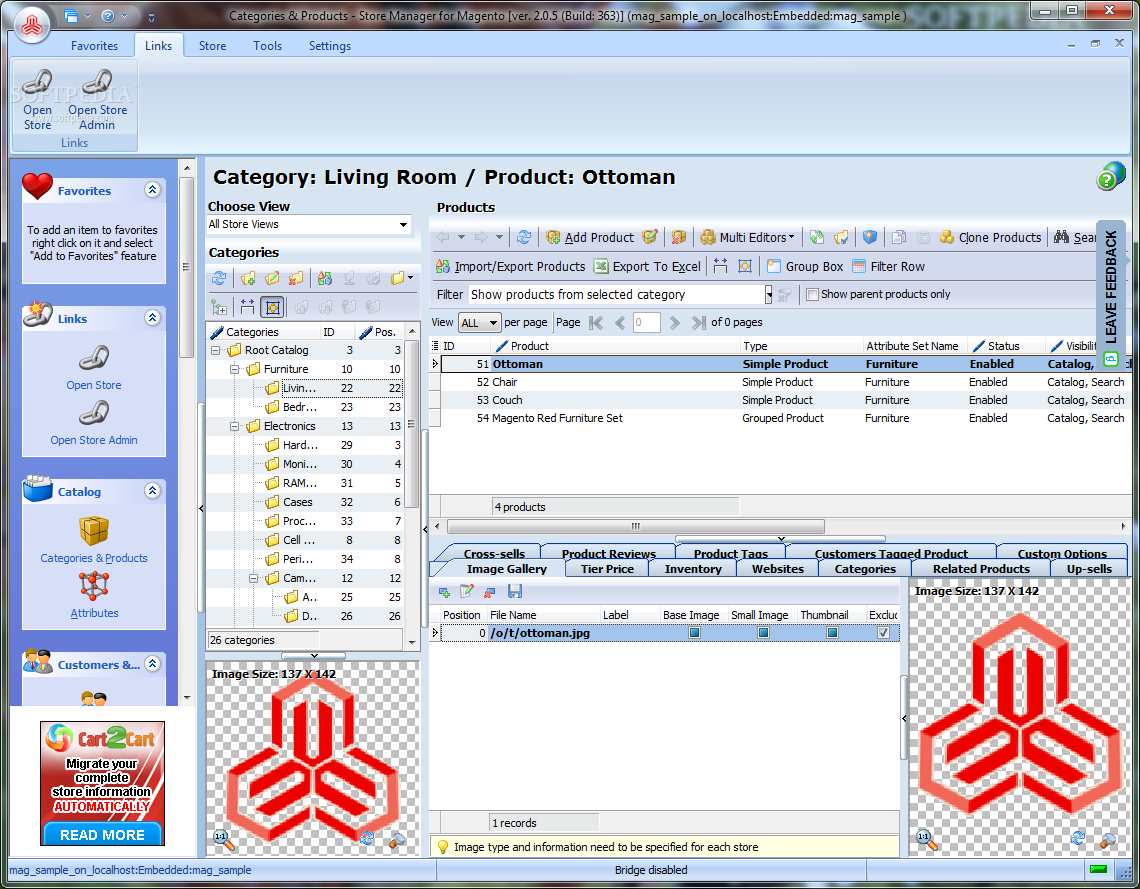Click the Add Product button
This screenshot has height=889, width=1140.
pyautogui.click(x=590, y=237)
